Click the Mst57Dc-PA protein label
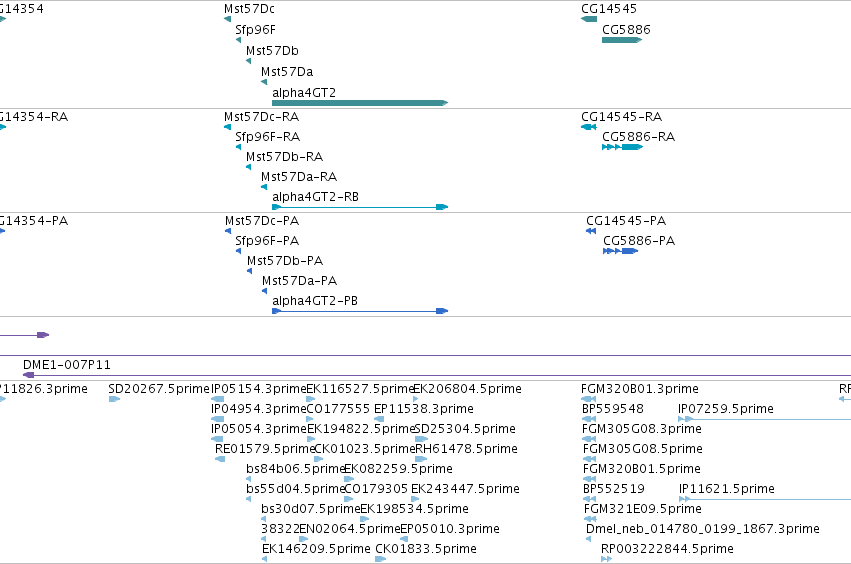Screen dimensions: 851x564 tap(262, 221)
